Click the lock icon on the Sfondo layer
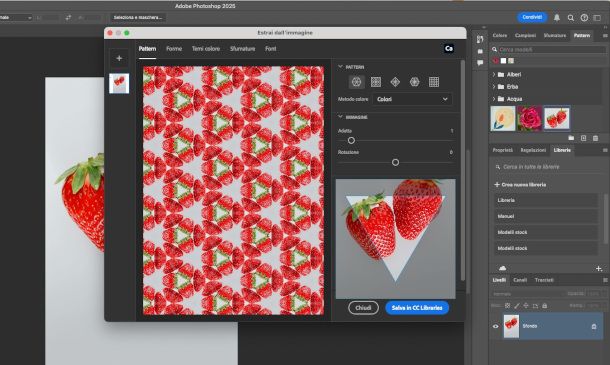Image resolution: width=610 pixels, height=365 pixels. click(594, 326)
